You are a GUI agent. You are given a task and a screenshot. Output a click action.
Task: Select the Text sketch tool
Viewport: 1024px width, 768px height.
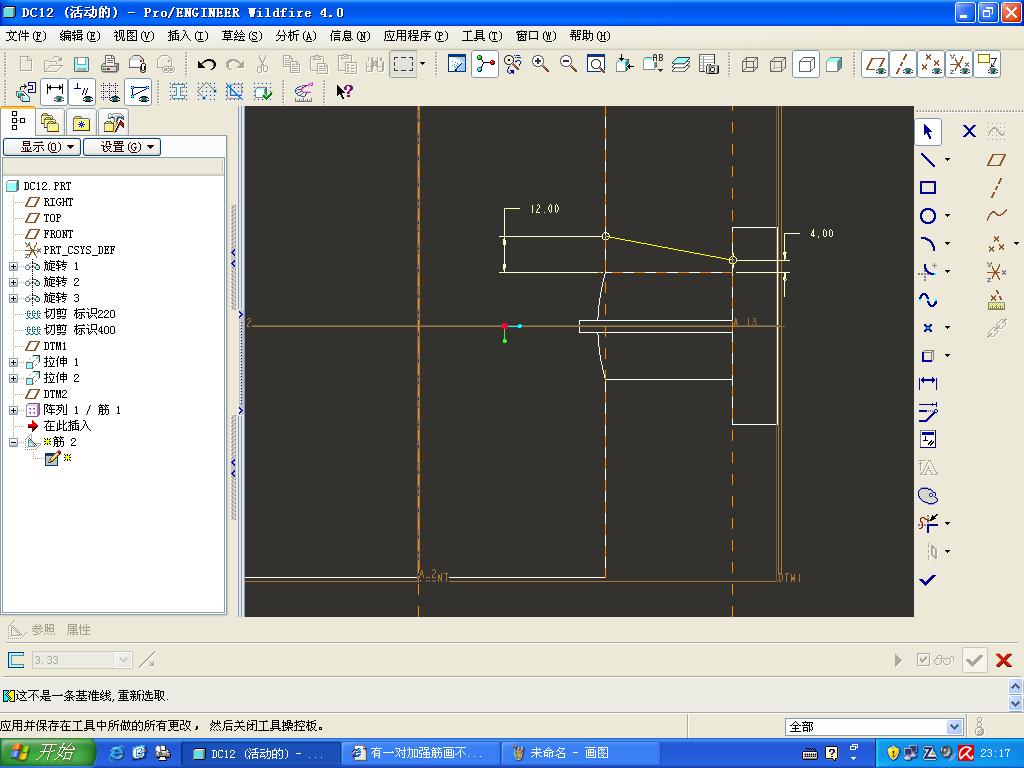927,468
